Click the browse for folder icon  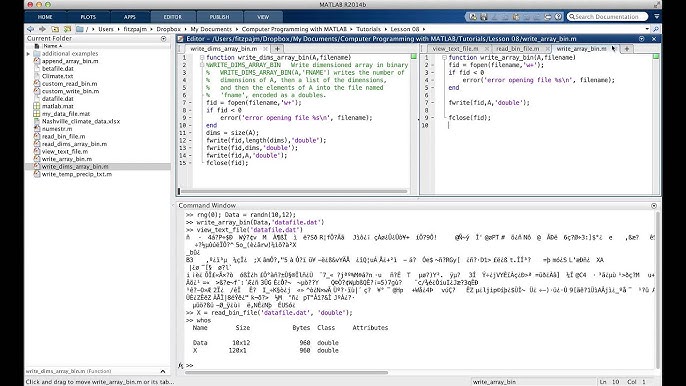(67, 29)
